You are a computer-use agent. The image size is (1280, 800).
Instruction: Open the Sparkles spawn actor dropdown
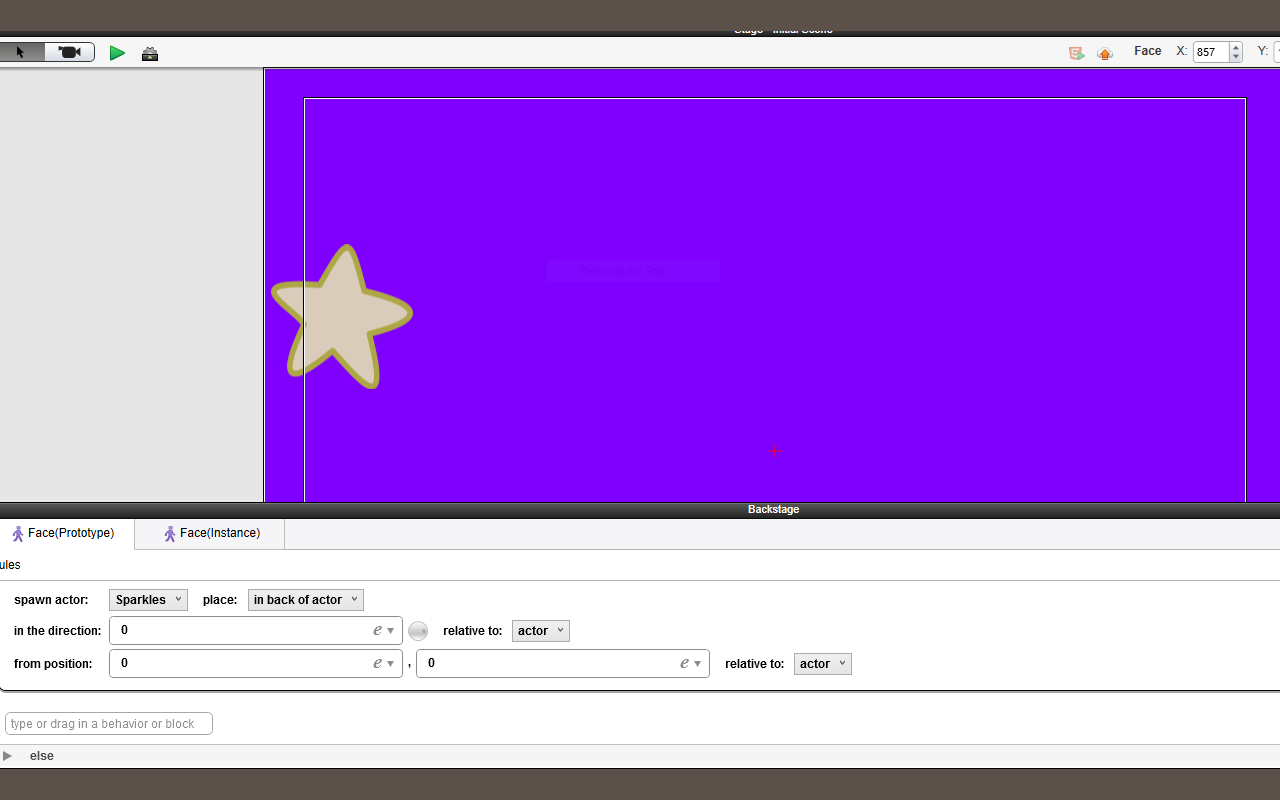(x=148, y=599)
